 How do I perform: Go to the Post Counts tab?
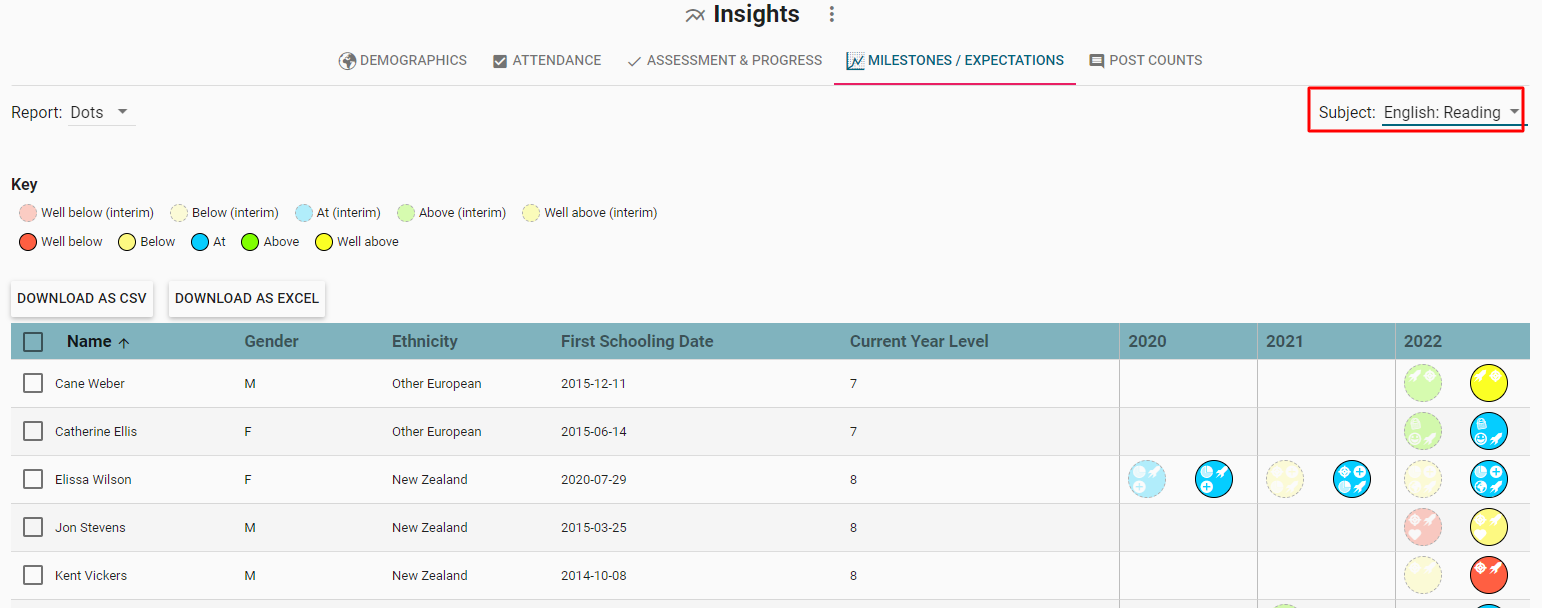tap(1146, 61)
